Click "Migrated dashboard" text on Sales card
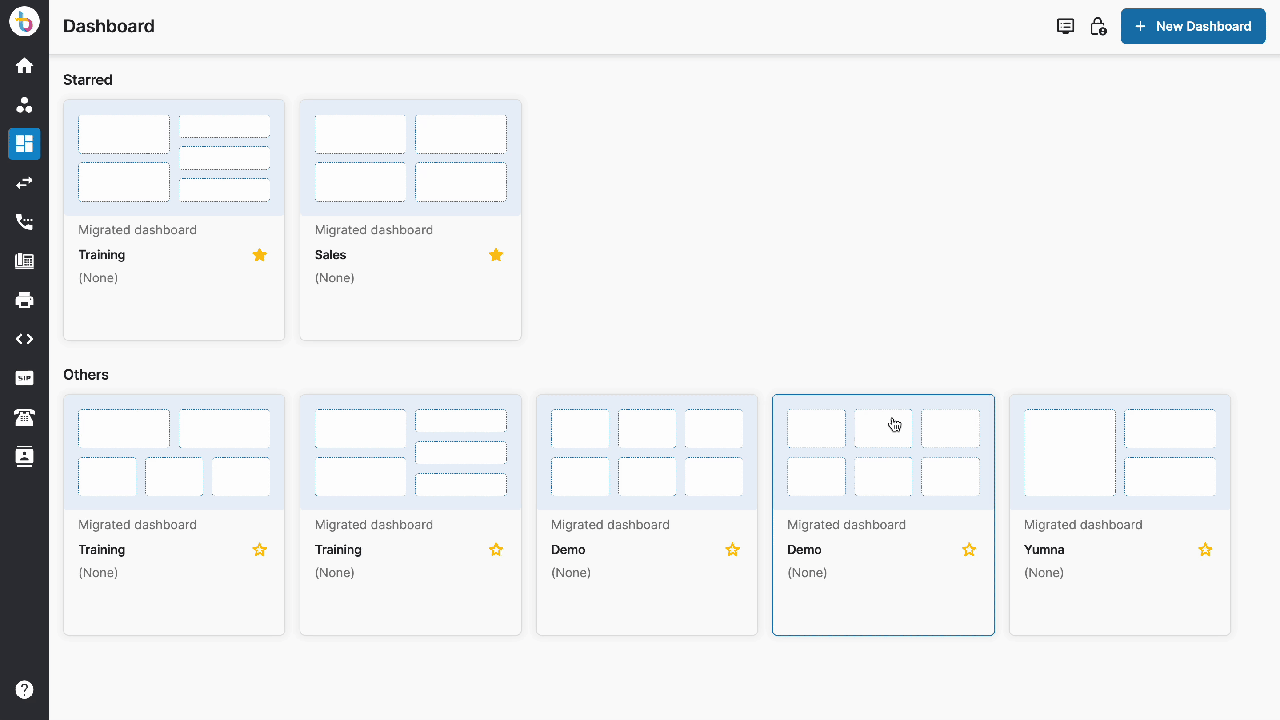Viewport: 1280px width, 720px height. [x=374, y=230]
